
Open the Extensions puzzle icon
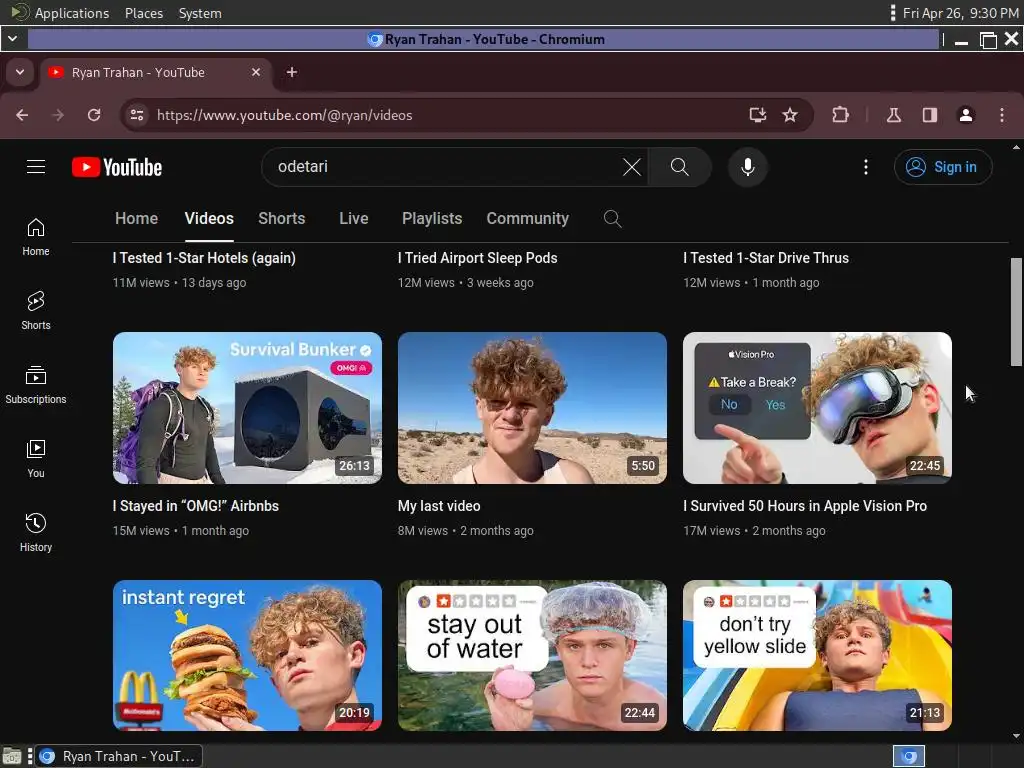click(x=840, y=115)
